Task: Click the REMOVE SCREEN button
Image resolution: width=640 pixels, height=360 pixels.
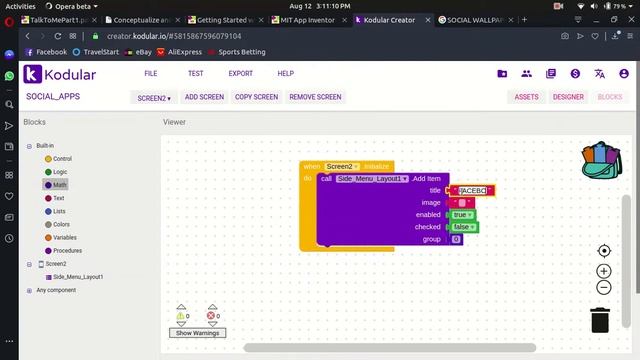Action: (315, 97)
